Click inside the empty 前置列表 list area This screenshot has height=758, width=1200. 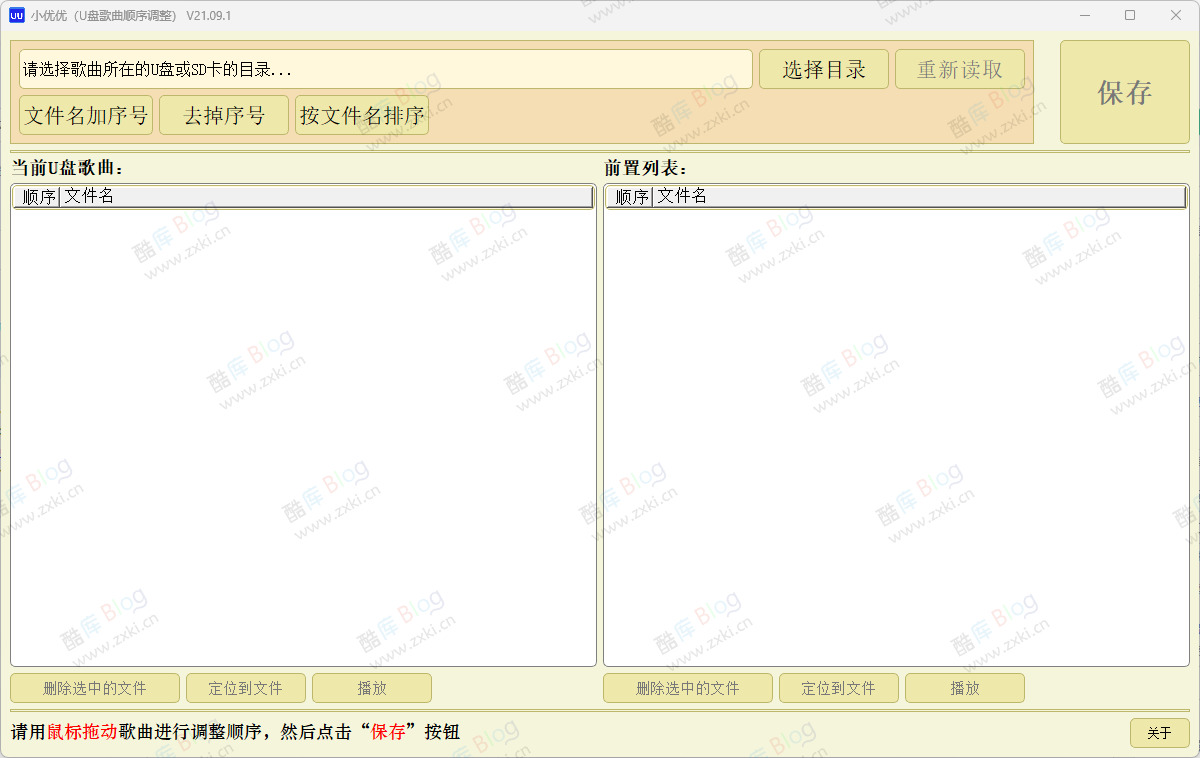click(x=895, y=430)
